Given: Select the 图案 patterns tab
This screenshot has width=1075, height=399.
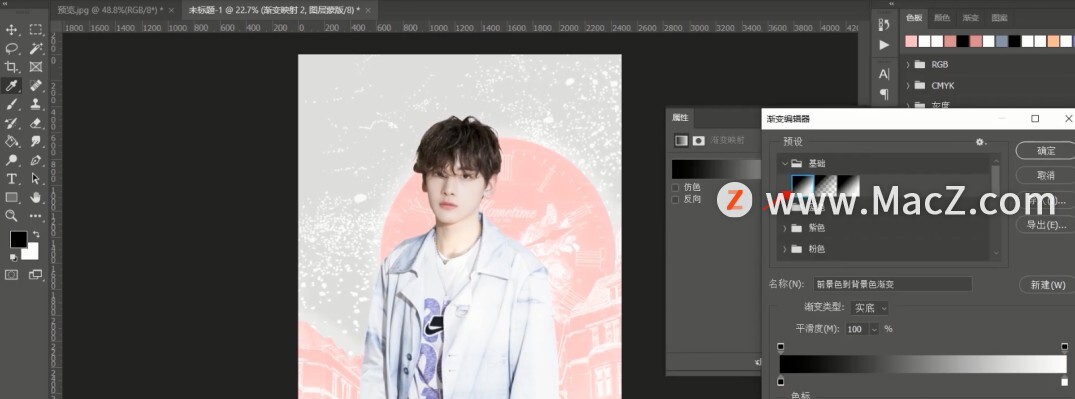Looking at the screenshot, I should (999, 19).
